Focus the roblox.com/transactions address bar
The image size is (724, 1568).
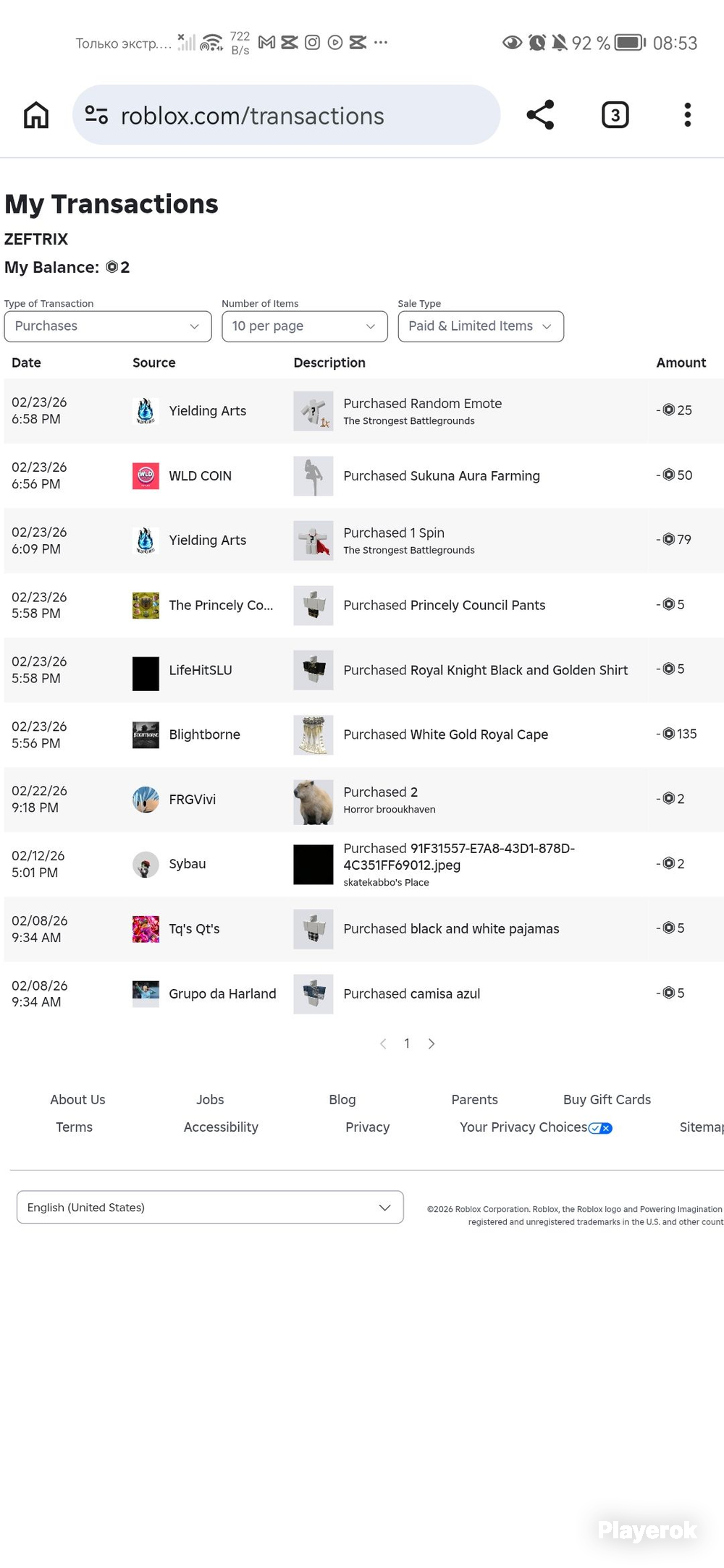[286, 115]
